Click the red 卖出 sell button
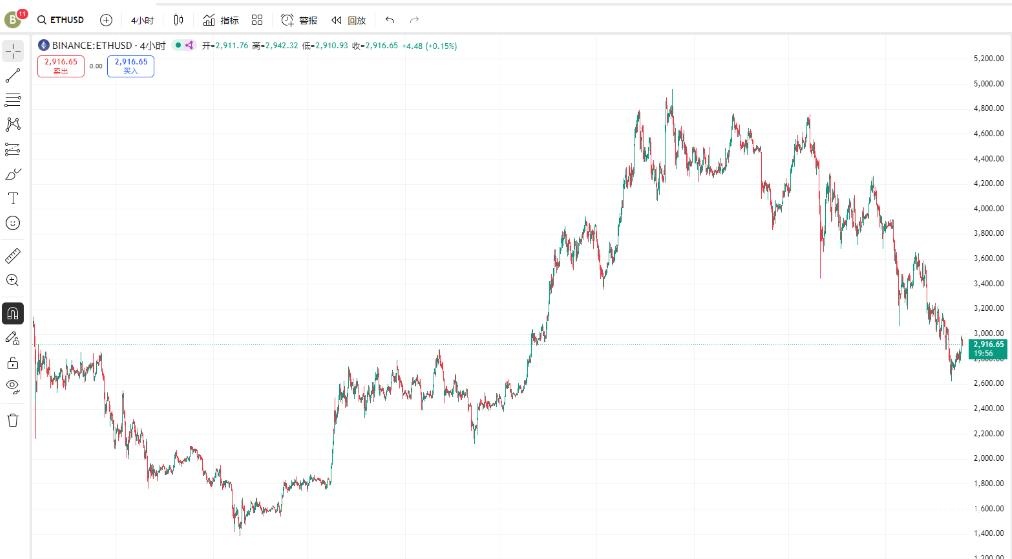Image resolution: width=1012 pixels, height=559 pixels. click(61, 66)
